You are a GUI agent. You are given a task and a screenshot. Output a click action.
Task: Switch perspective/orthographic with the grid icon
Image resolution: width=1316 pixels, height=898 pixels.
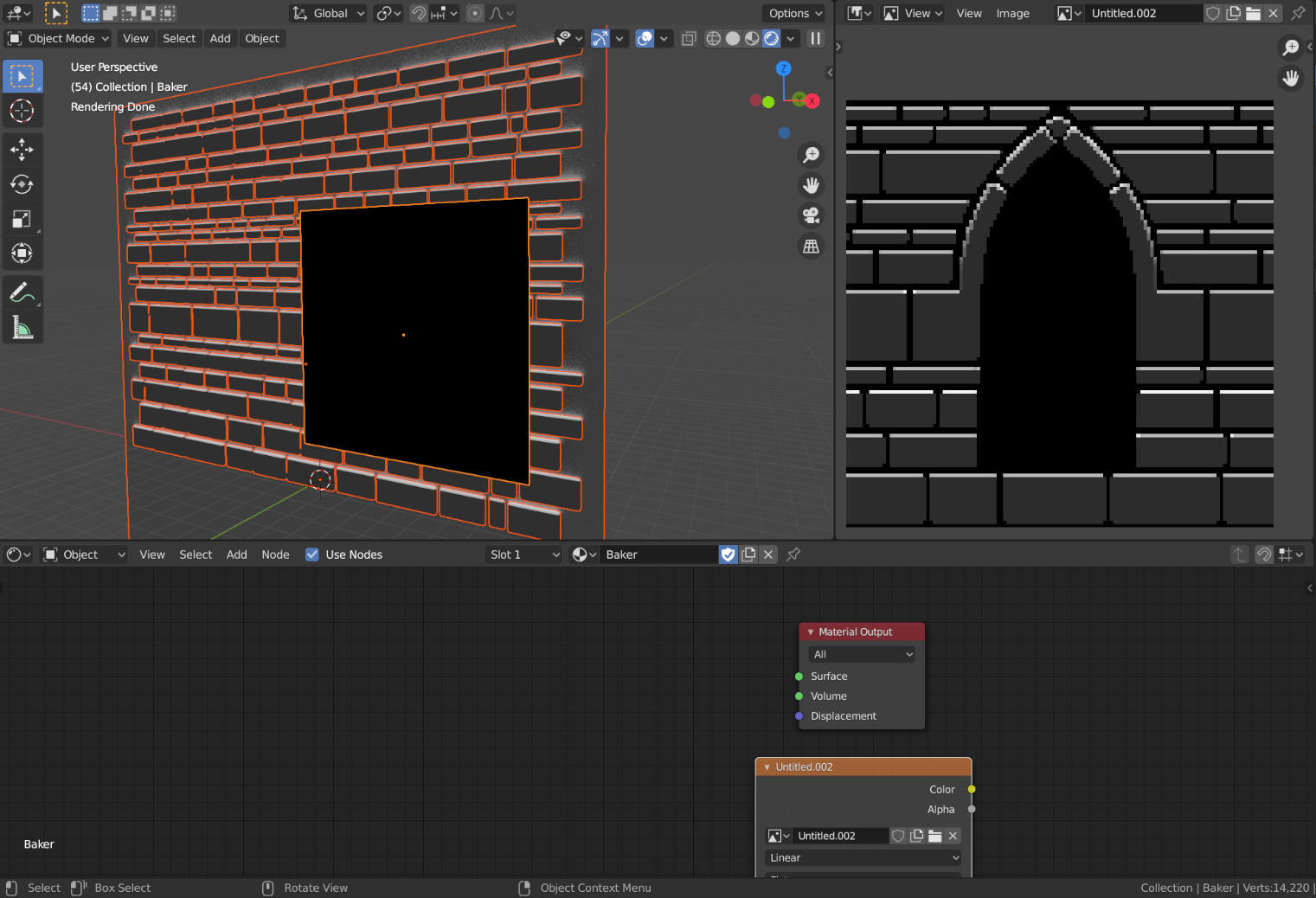click(x=811, y=247)
